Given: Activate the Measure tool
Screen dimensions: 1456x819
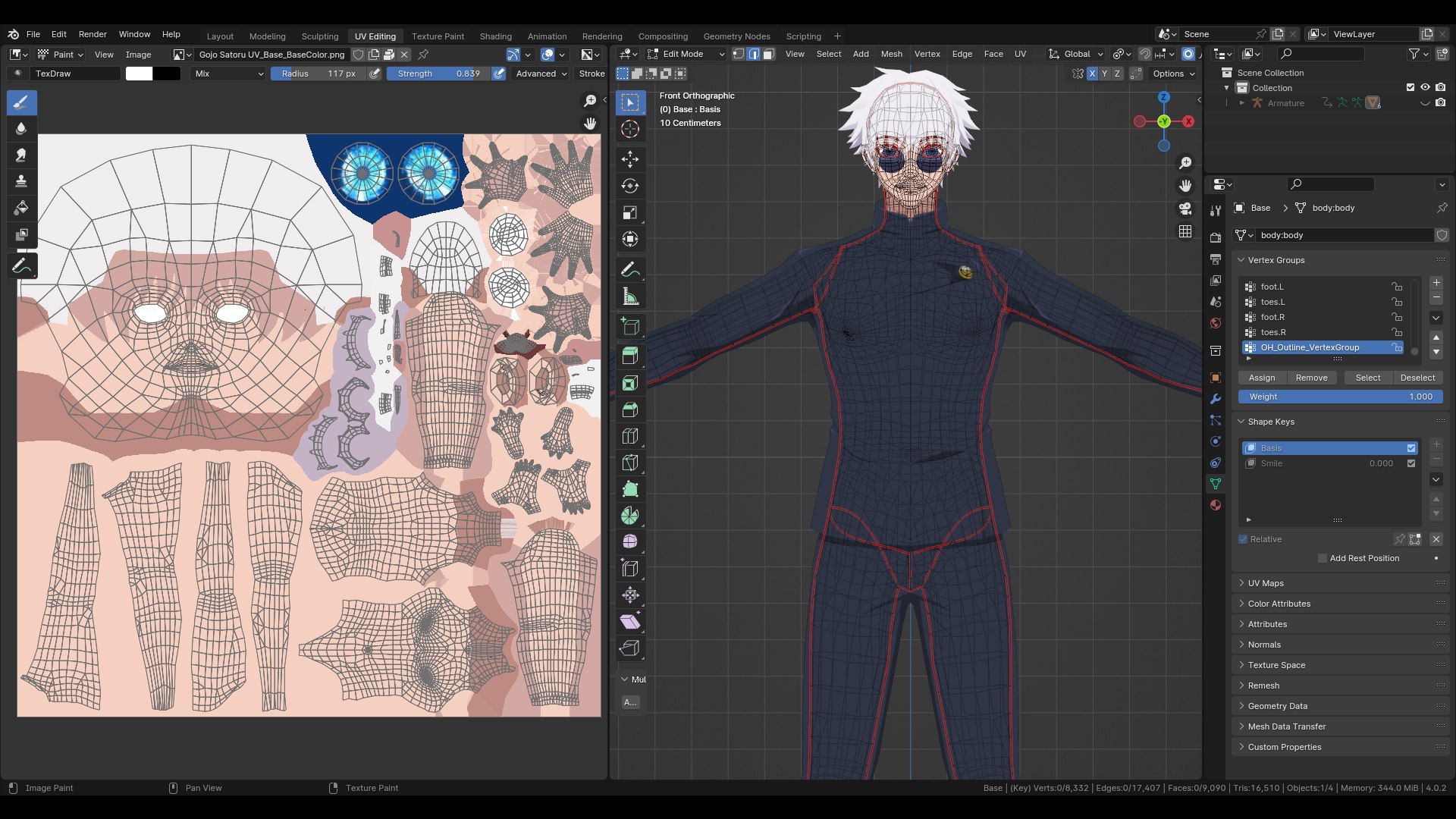Looking at the screenshot, I should point(630,297).
